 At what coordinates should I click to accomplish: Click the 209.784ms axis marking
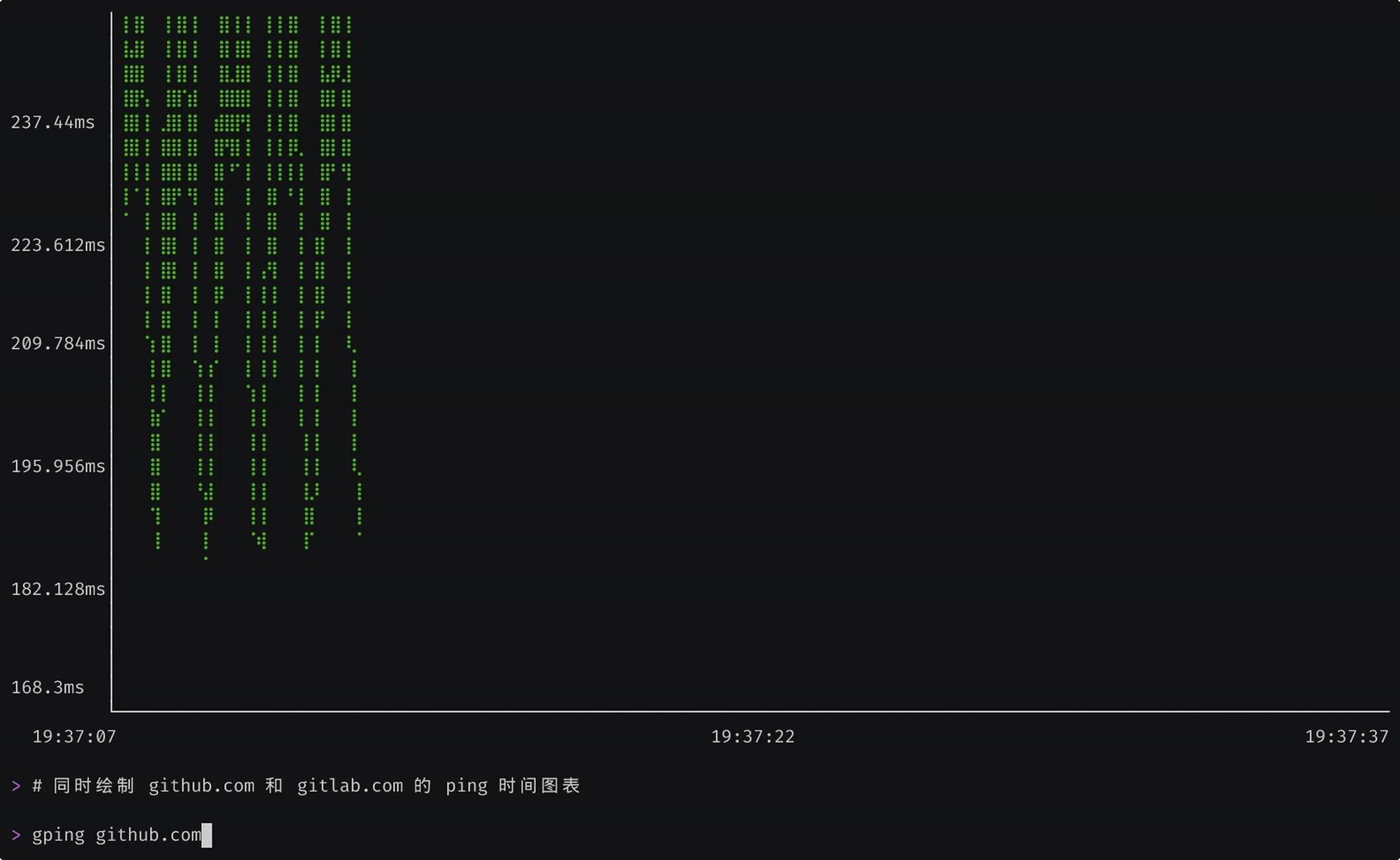click(57, 343)
